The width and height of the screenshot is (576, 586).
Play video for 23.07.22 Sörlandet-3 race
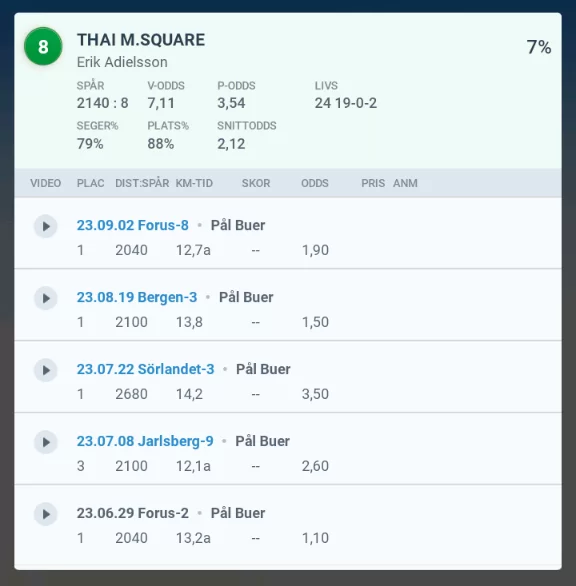tap(46, 370)
